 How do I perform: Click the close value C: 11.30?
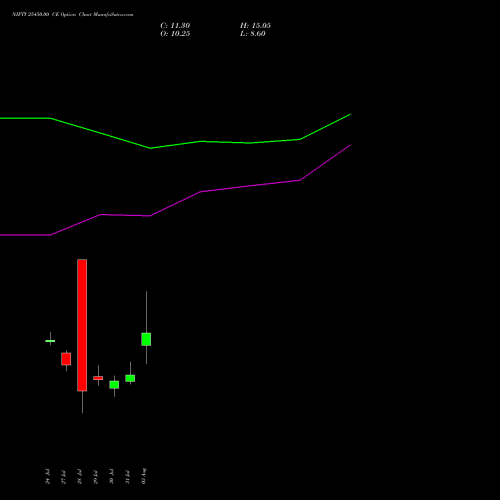point(175,26)
